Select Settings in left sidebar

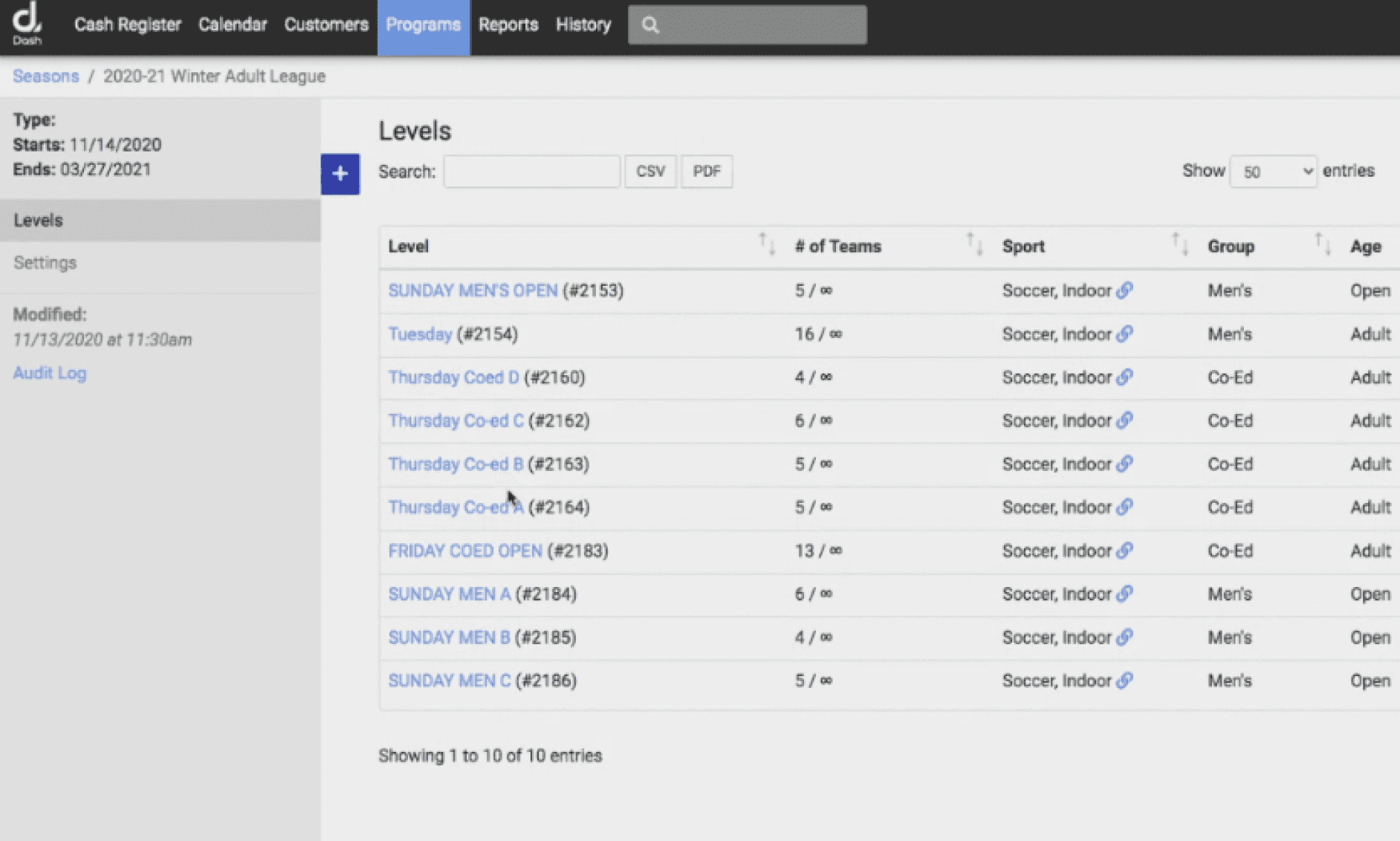pos(45,263)
